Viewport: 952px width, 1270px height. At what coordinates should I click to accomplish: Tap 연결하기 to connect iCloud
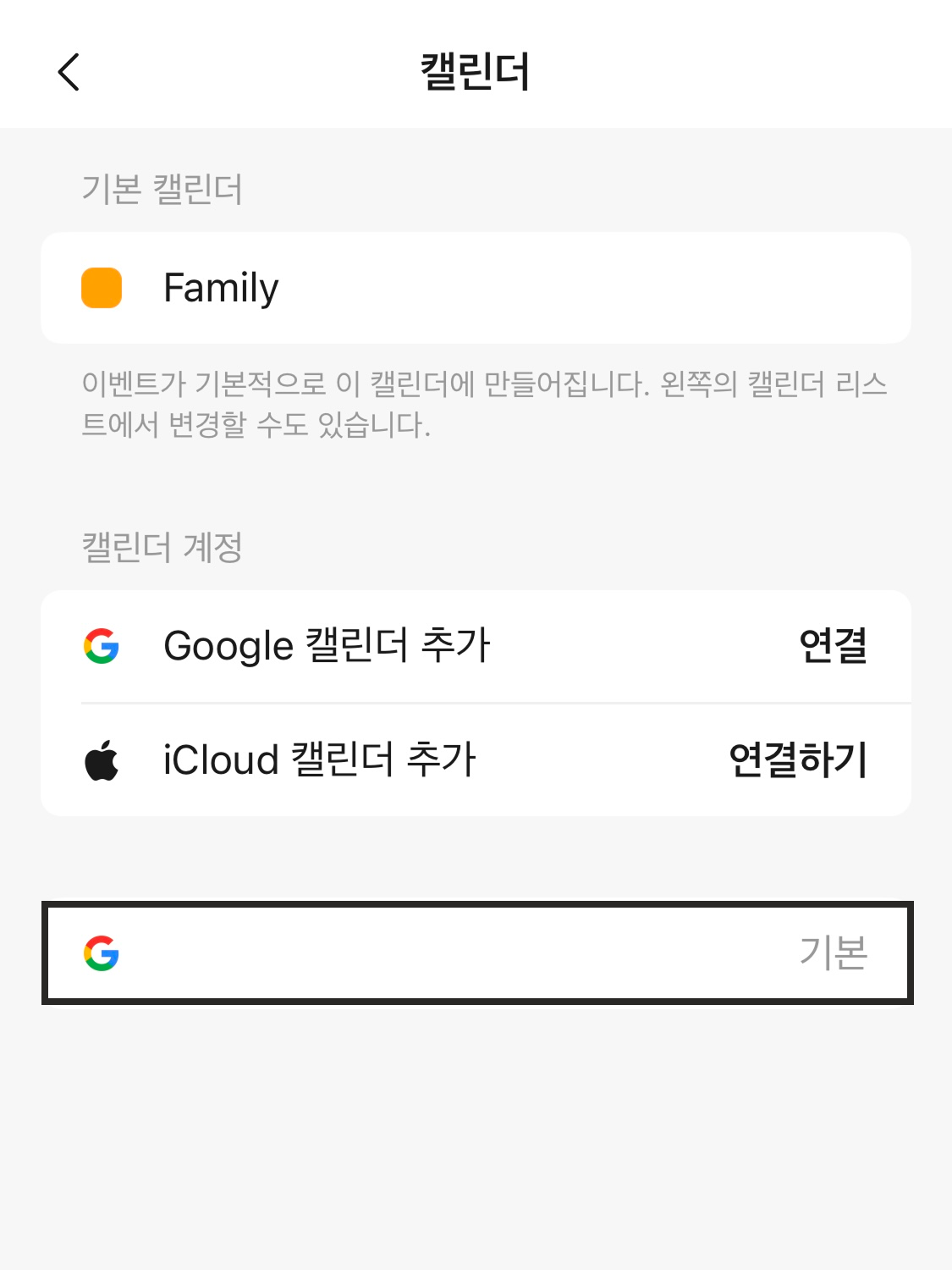point(799,759)
